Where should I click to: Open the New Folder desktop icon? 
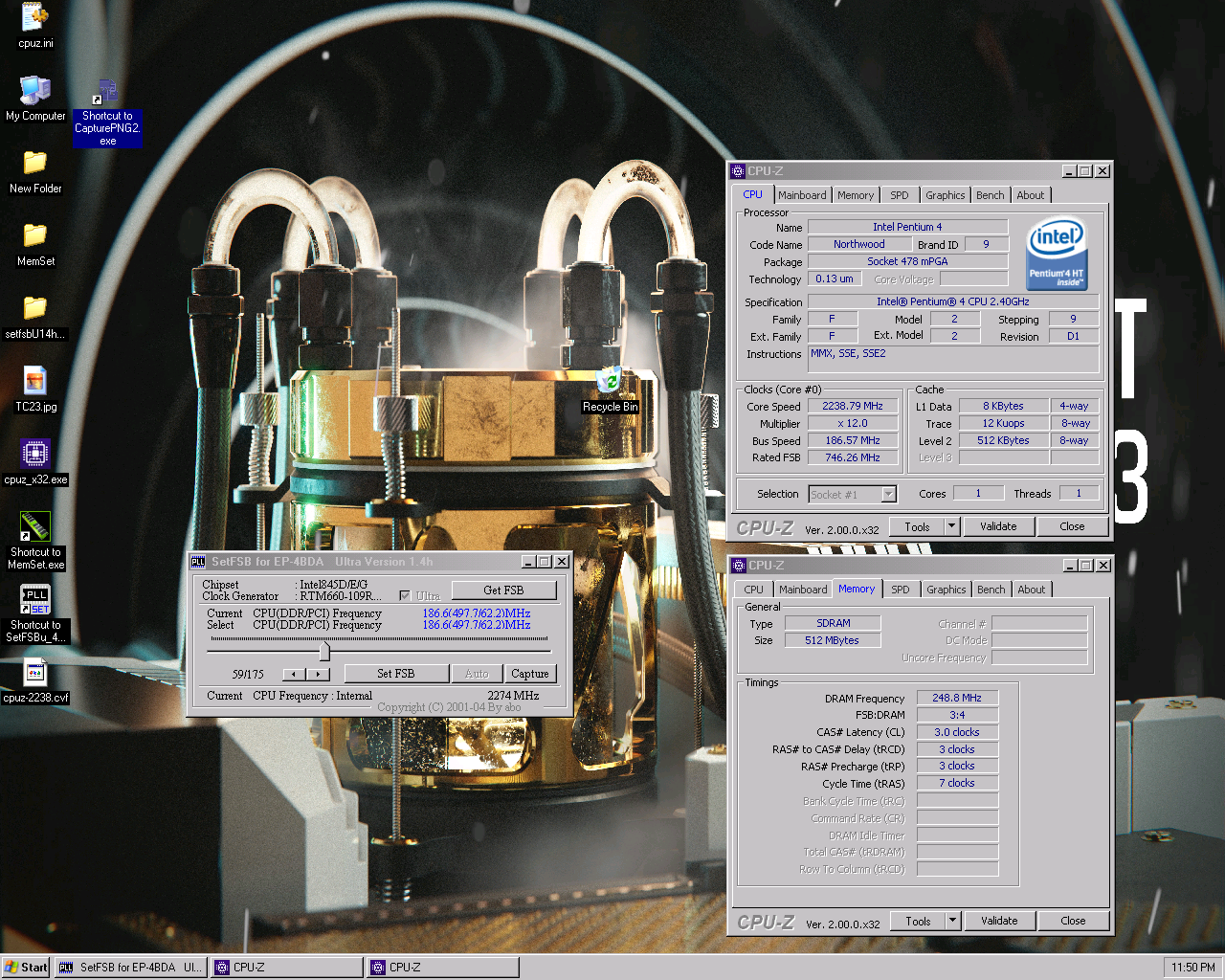tap(35, 164)
